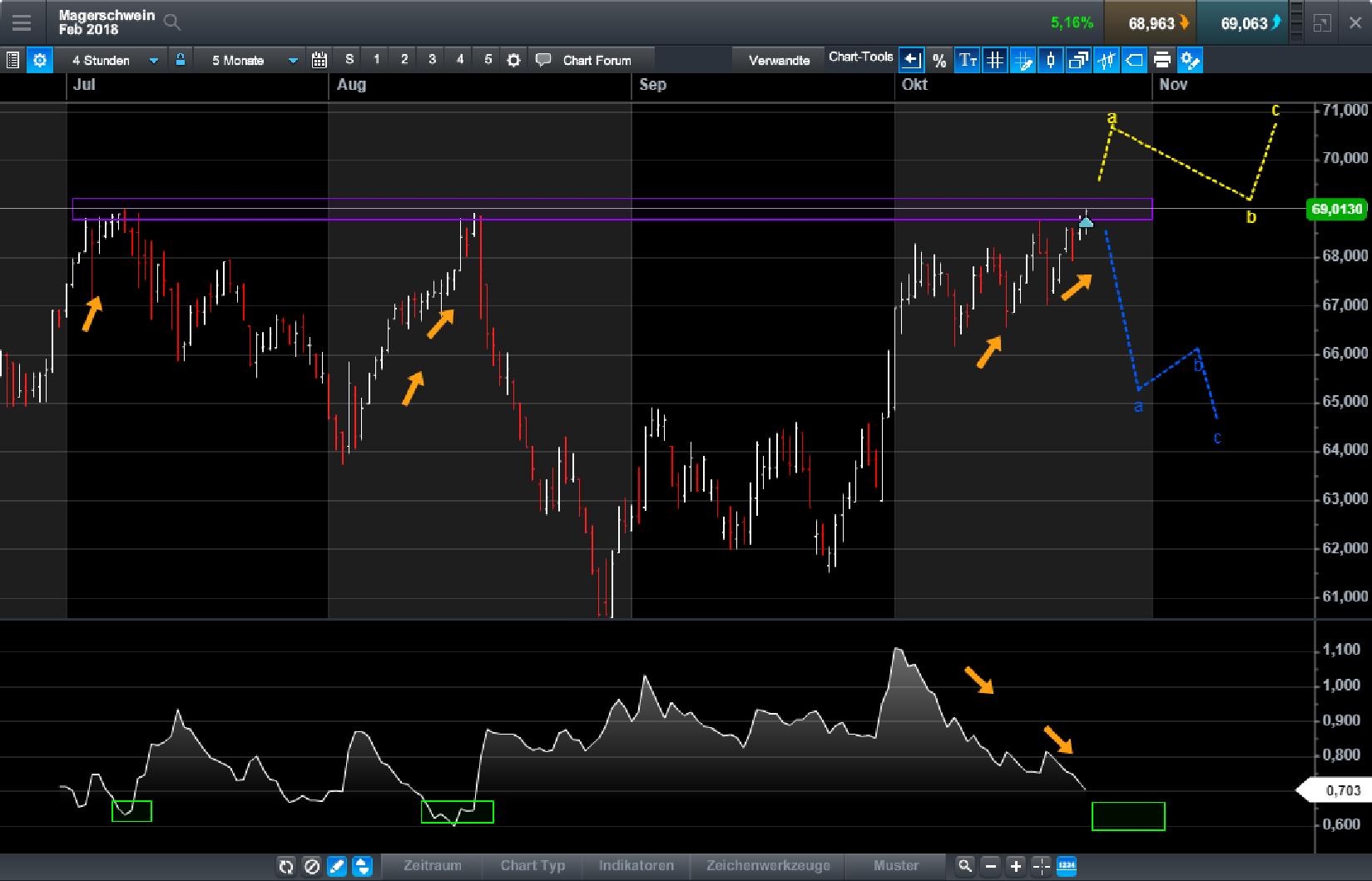Toggle the Tt text labels icon

point(967,60)
